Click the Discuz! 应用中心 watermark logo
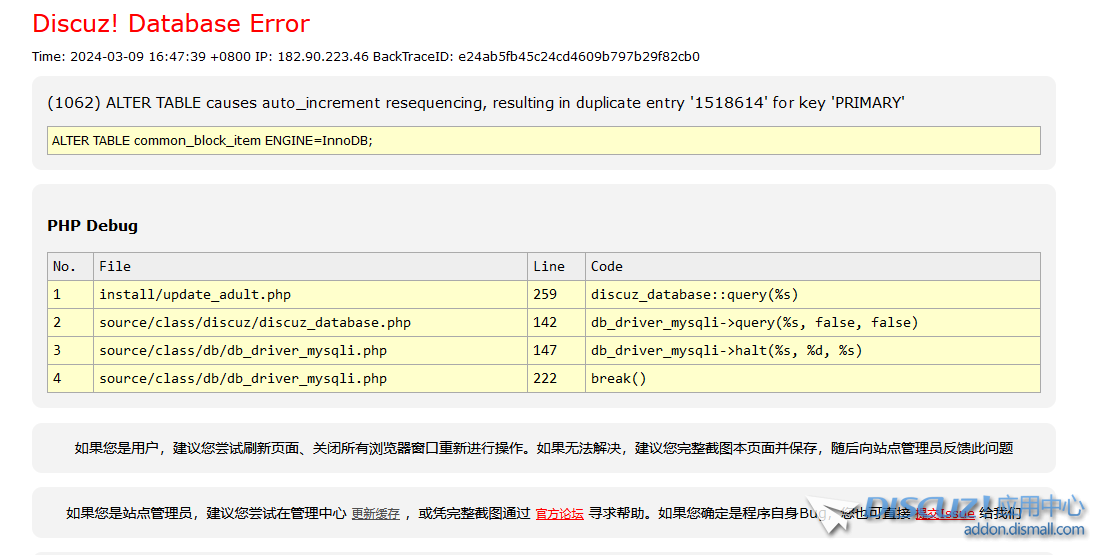The width and height of the screenshot is (1103, 555). click(x=975, y=507)
